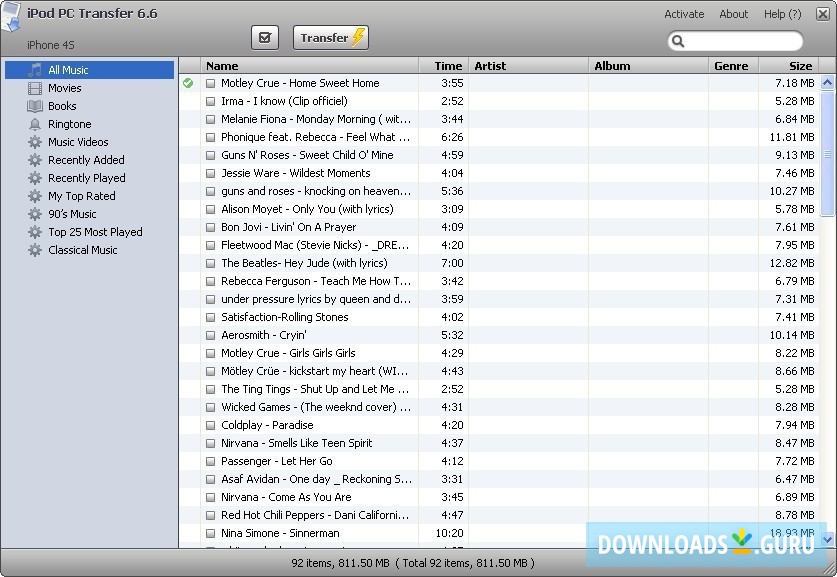Click the scroll up arrow of the song list
The image size is (837, 577).
point(827,83)
